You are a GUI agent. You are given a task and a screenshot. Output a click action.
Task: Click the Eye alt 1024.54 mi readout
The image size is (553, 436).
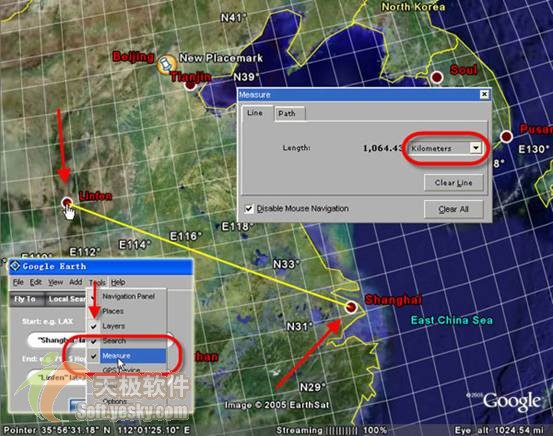(499, 430)
